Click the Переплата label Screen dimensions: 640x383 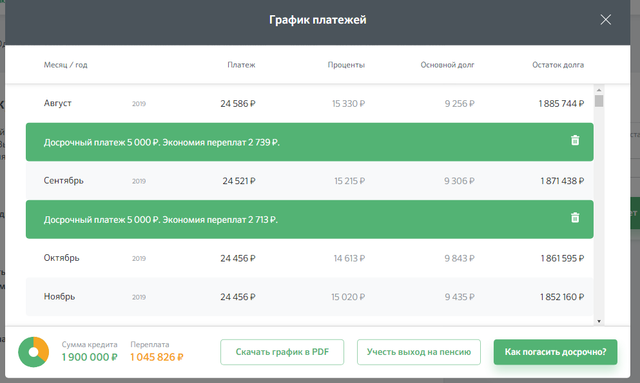(x=150, y=345)
